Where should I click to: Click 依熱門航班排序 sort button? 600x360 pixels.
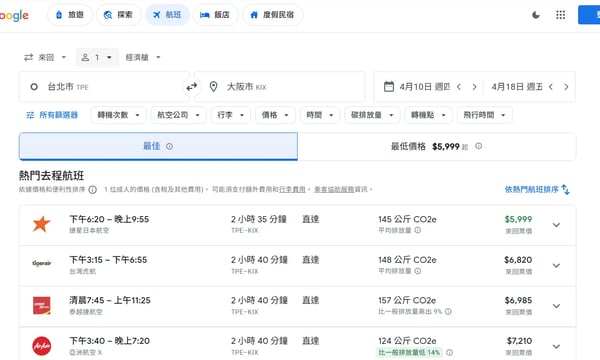[537, 189]
